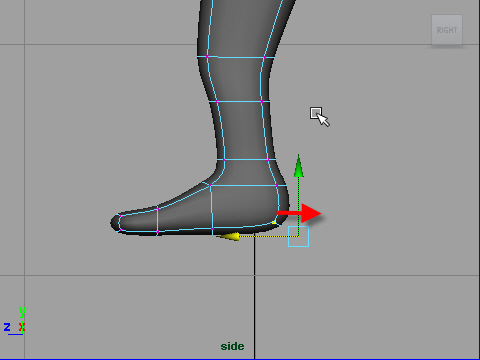Select the front ankle vertex where the foot's top edge meets the leg
Image resolution: width=480 pixels, height=360 pixels.
point(210,185)
